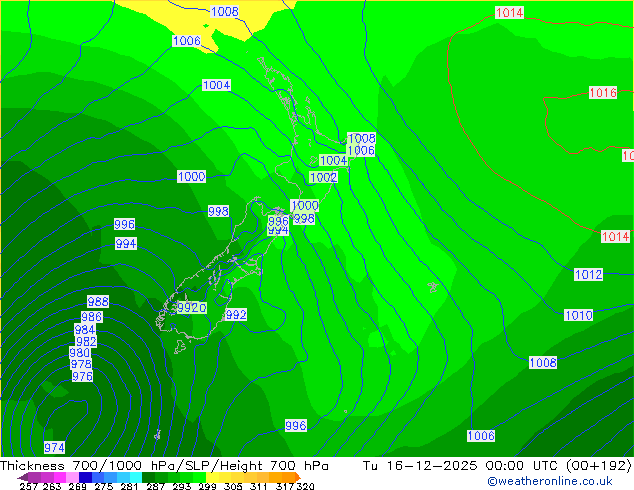Click the Chatham Islands outline
The width and height of the screenshot is (634, 490).
433,287
